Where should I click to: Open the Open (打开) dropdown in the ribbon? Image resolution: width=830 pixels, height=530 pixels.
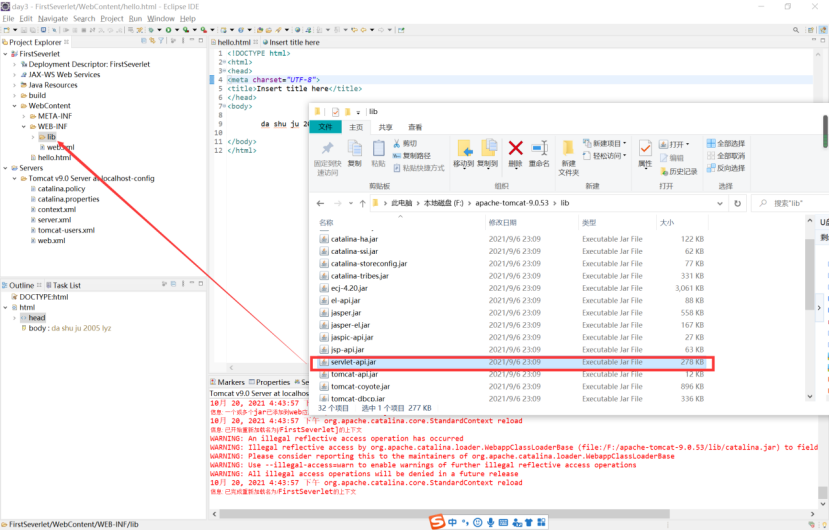click(x=688, y=144)
